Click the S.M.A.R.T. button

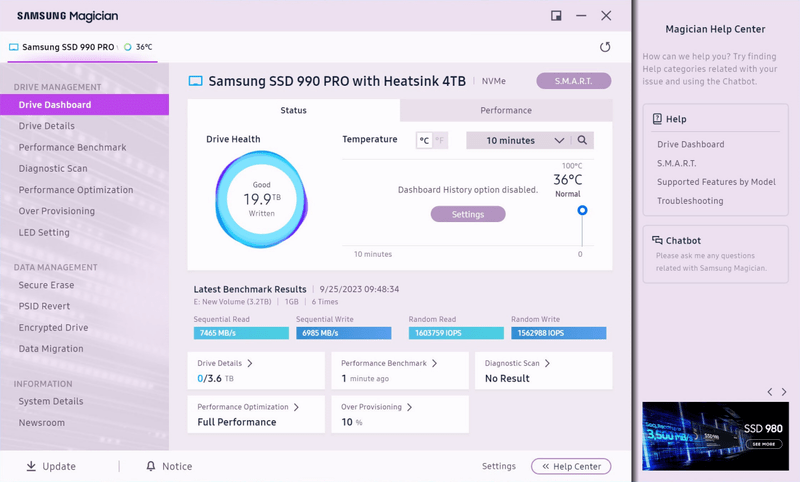(573, 81)
